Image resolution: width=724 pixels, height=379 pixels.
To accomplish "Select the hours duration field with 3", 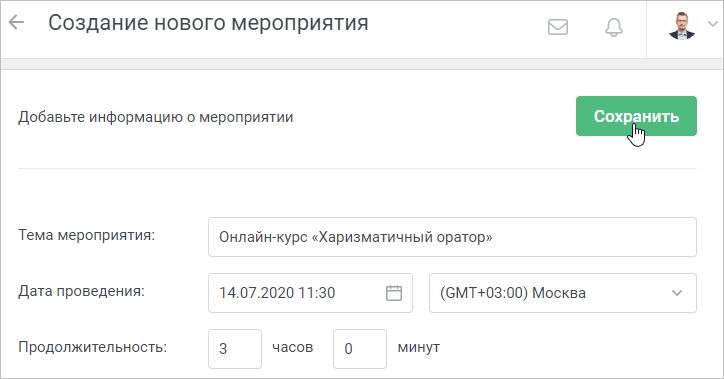I will pyautogui.click(x=235, y=349).
